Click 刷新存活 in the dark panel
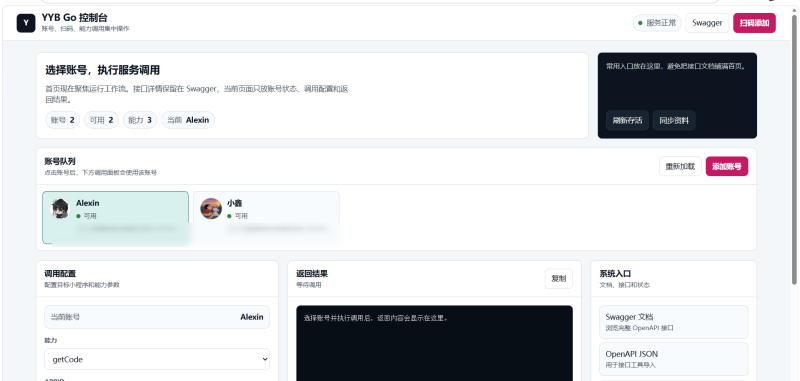800x381 pixels. click(627, 120)
